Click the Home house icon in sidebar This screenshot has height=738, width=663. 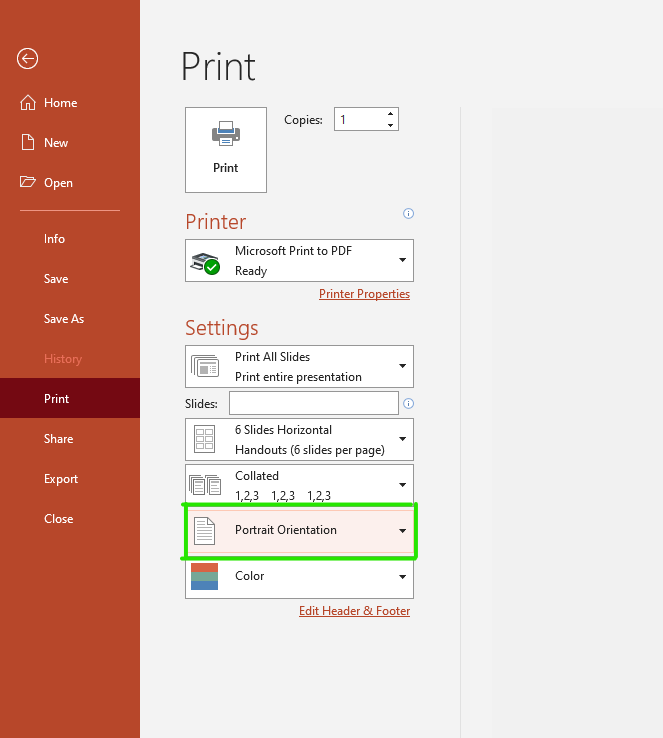pyautogui.click(x=28, y=102)
